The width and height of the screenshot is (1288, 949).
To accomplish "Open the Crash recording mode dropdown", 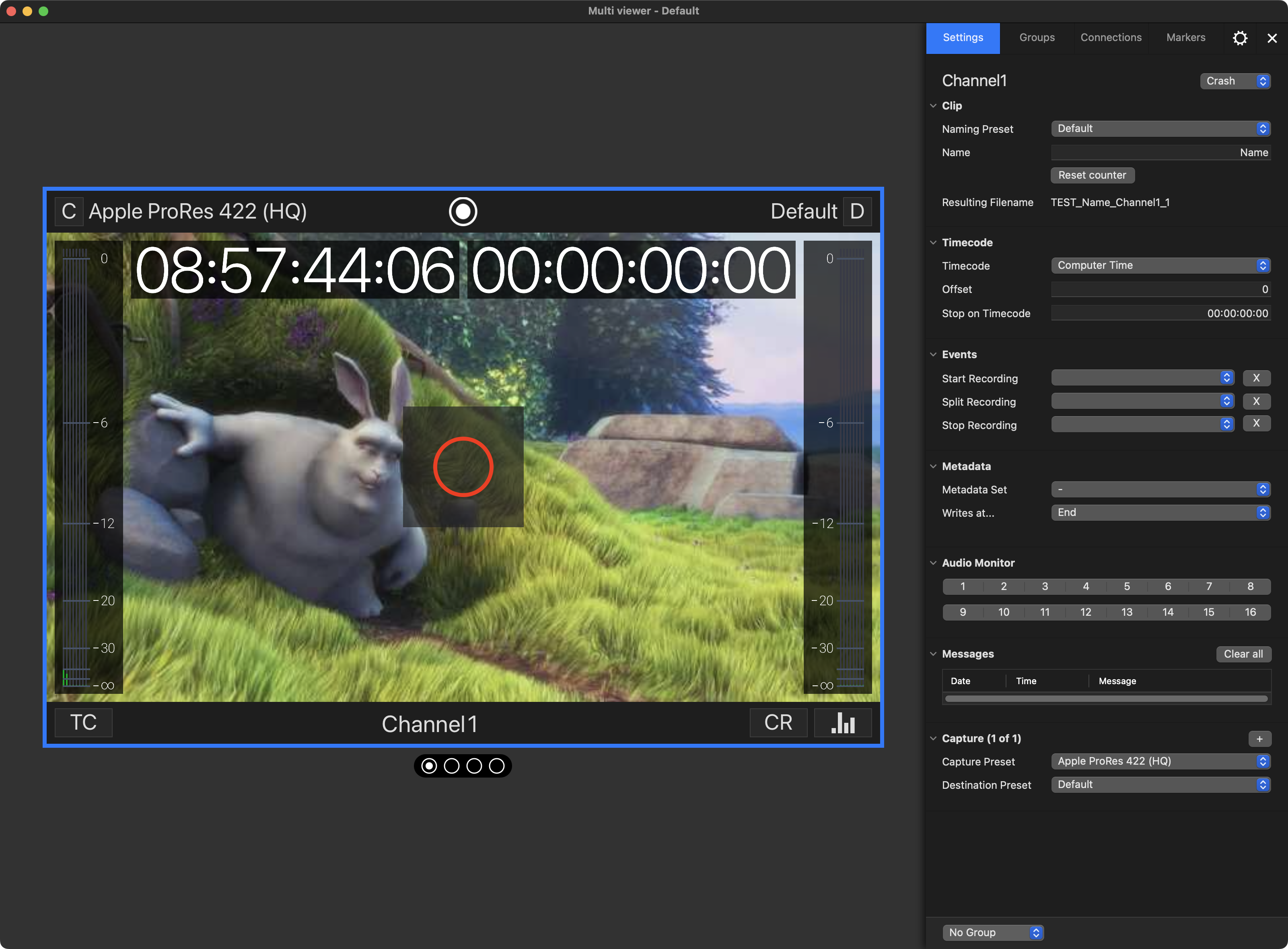I will click(1235, 81).
